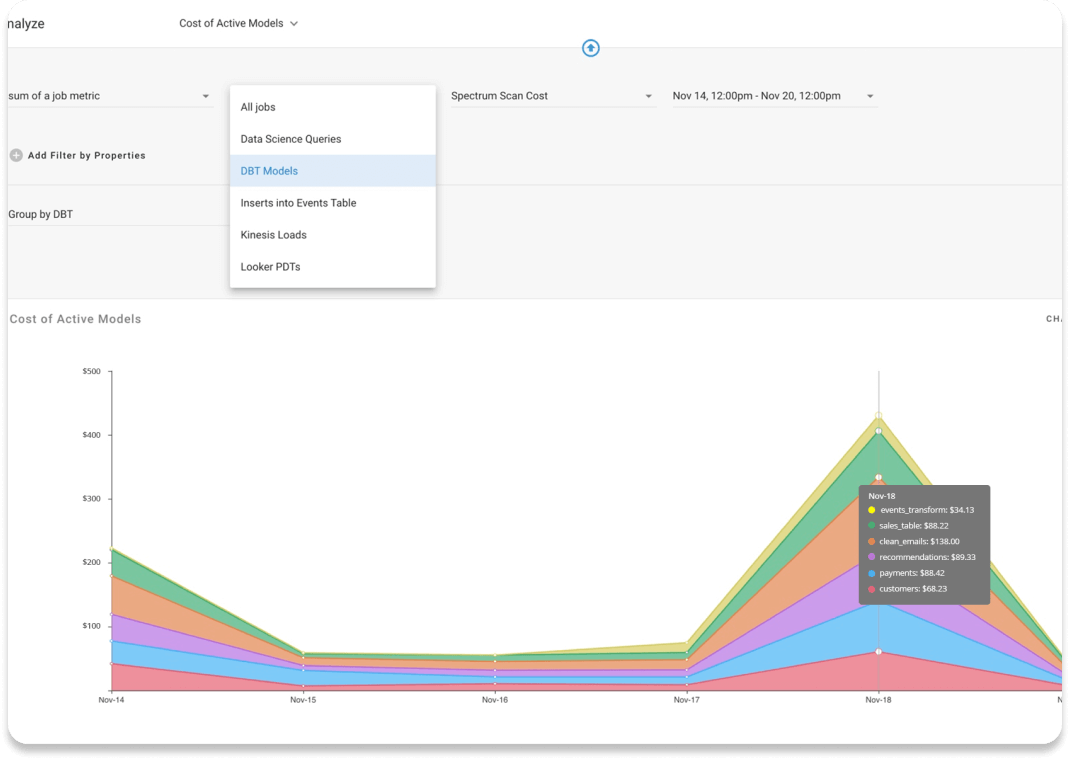The image size is (1070, 760).
Task: Select Kinesis Loads in the menu
Action: click(x=273, y=235)
